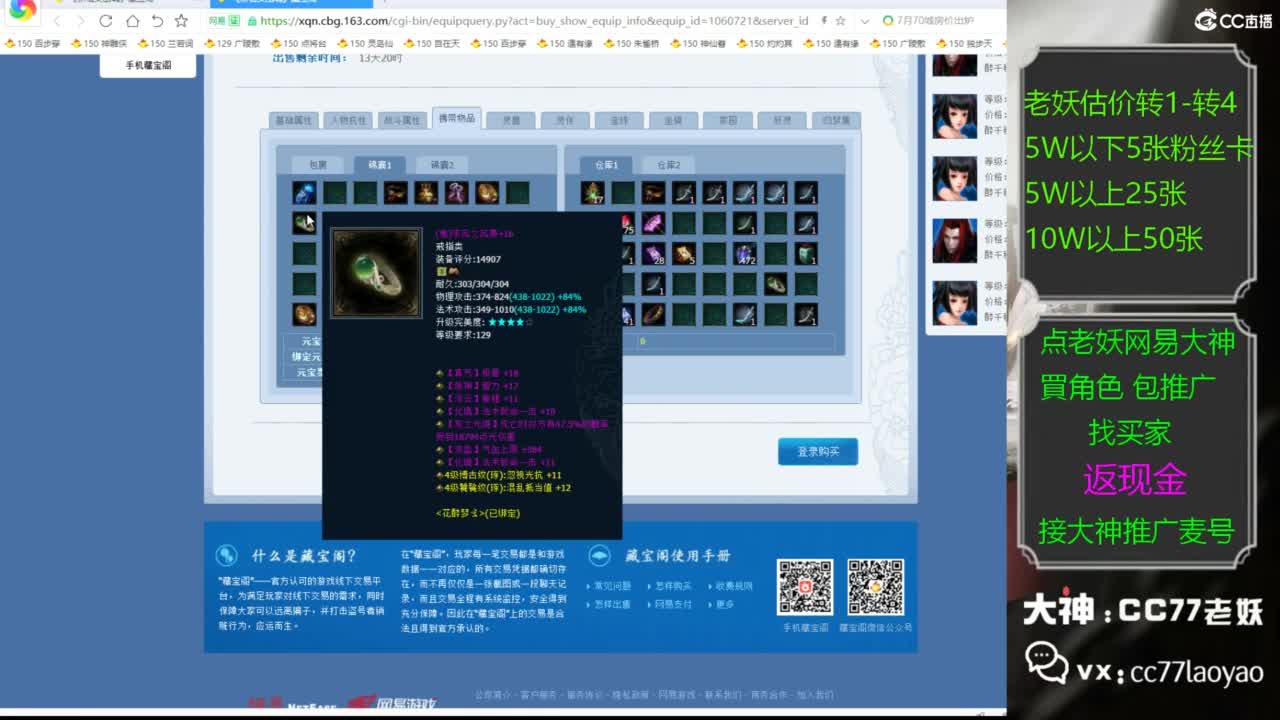This screenshot has height=720, width=1280.
Task: Open the 公司简介 footer link
Action: 492,695
